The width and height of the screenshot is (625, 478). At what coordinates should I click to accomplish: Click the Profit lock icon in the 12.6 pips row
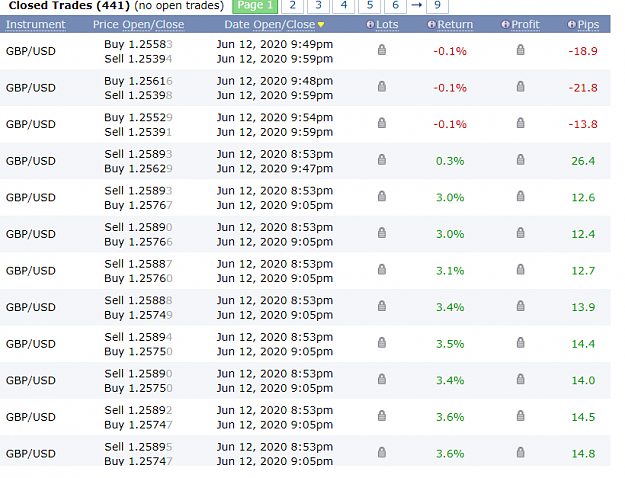pos(521,196)
